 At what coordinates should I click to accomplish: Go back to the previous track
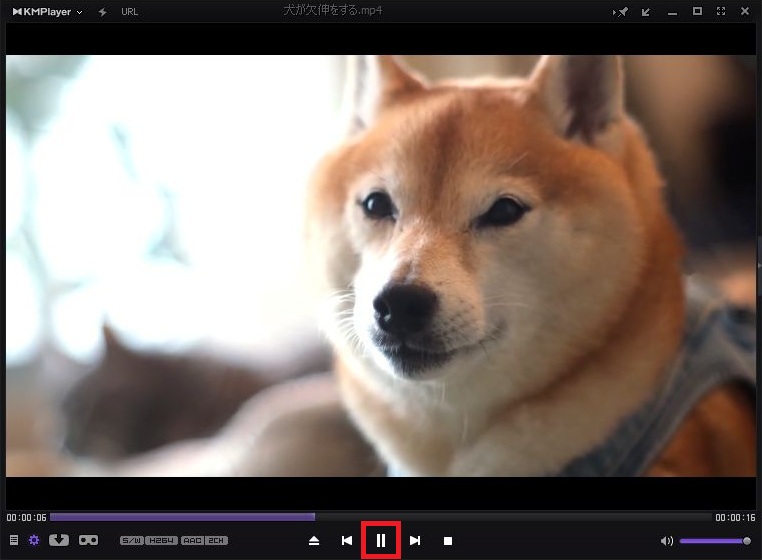pyautogui.click(x=347, y=541)
